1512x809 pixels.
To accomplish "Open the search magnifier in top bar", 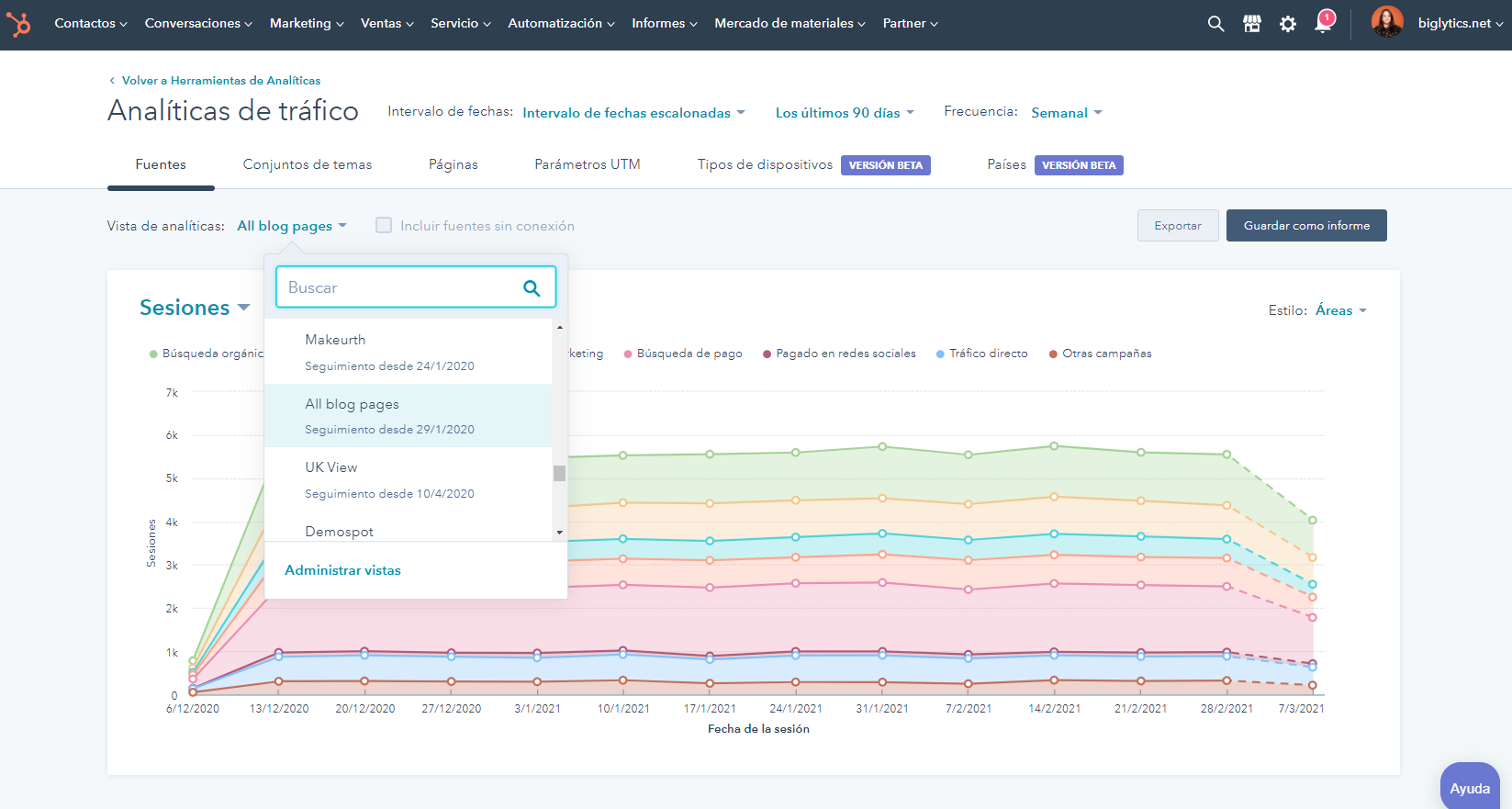I will tap(1215, 24).
